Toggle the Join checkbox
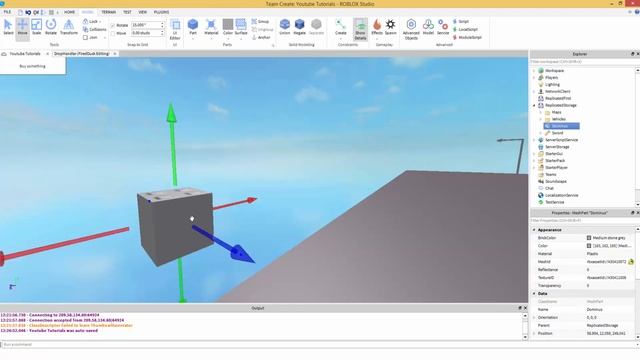 [x=85, y=37]
